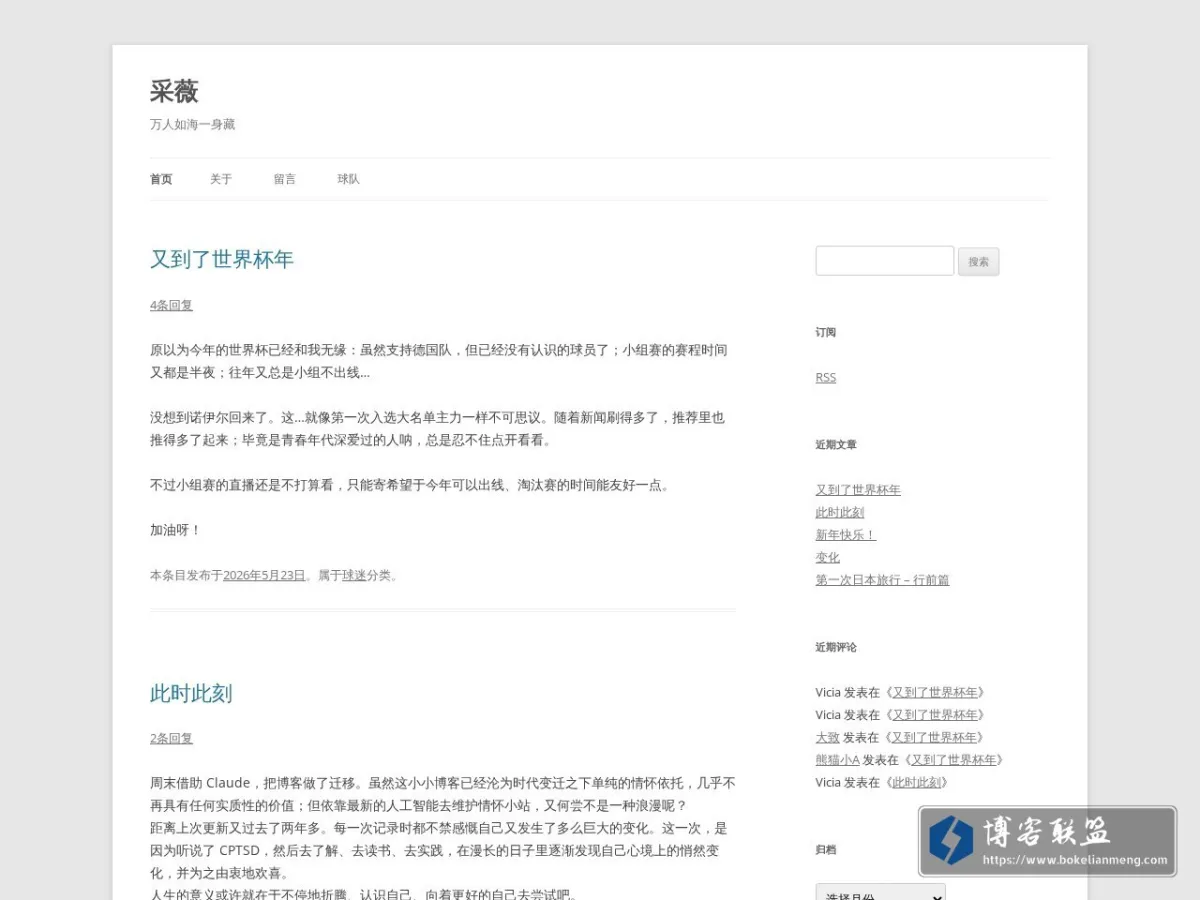
Task: Click the 近期文章 sidebar heading
Action: [836, 445]
